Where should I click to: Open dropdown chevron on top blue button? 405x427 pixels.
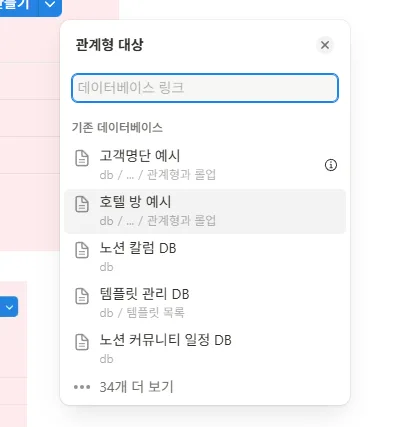50,5
